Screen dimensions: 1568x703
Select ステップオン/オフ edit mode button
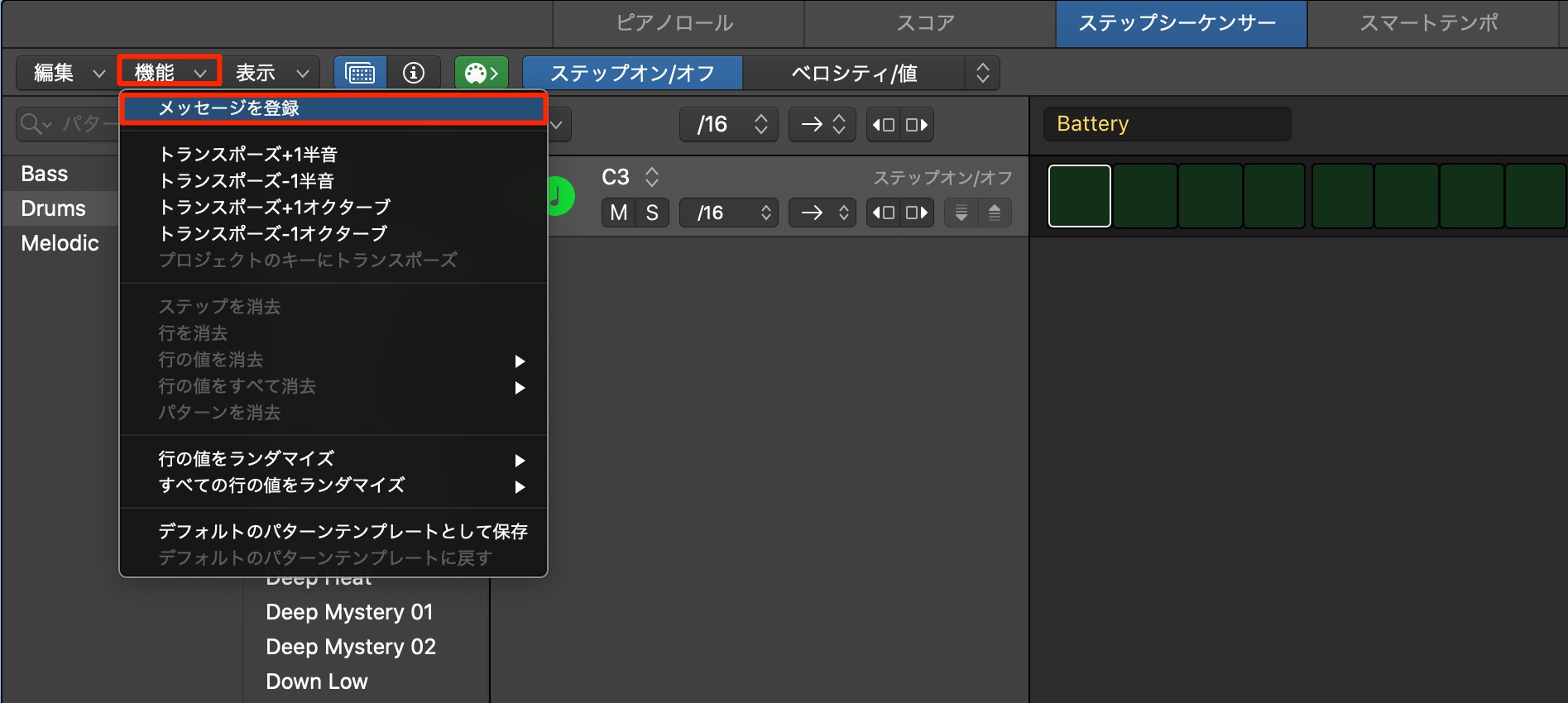click(x=633, y=73)
